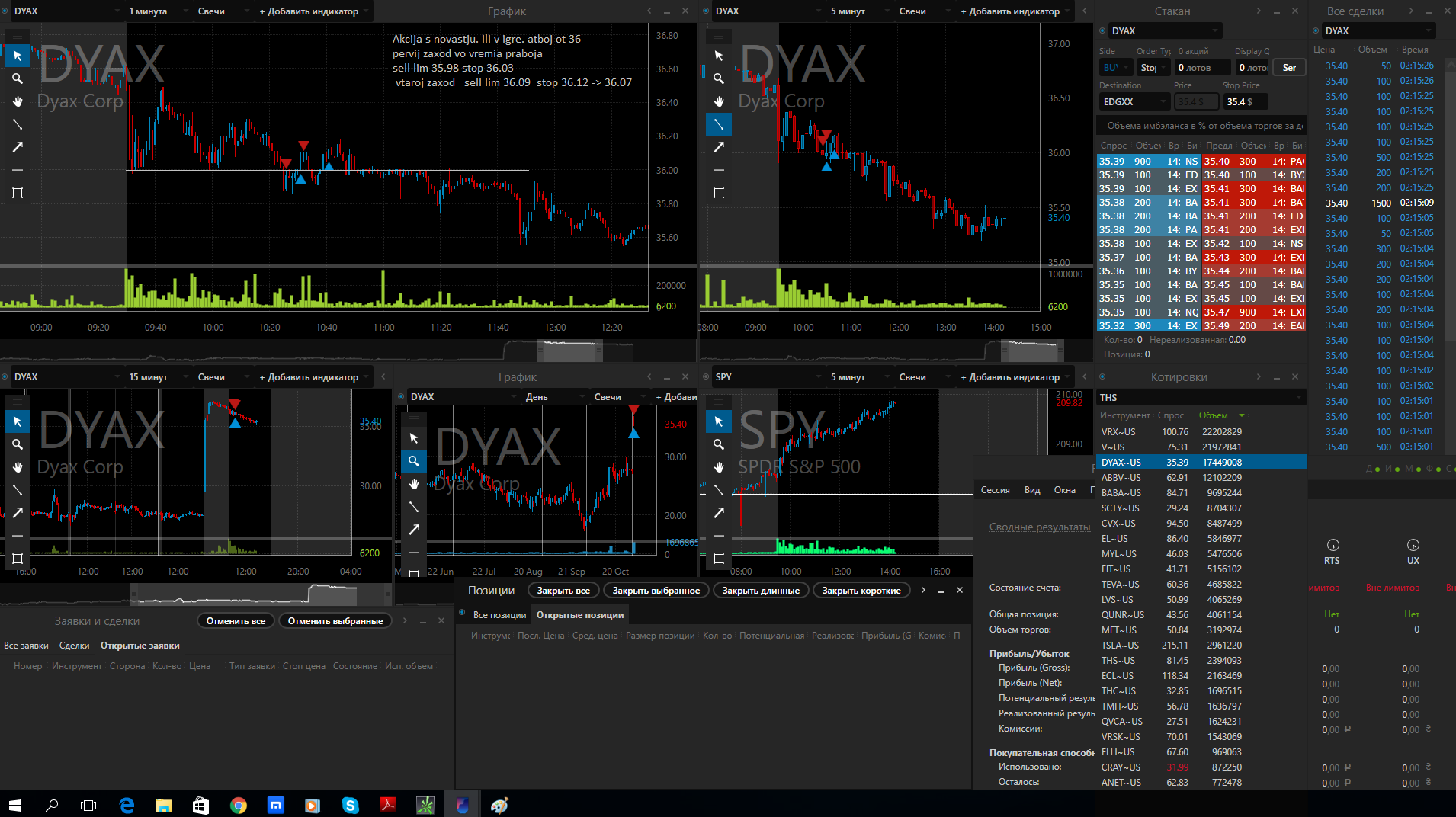
Task: Choose the trend line tool on 1-minute DYAX chart
Action: coord(18,124)
